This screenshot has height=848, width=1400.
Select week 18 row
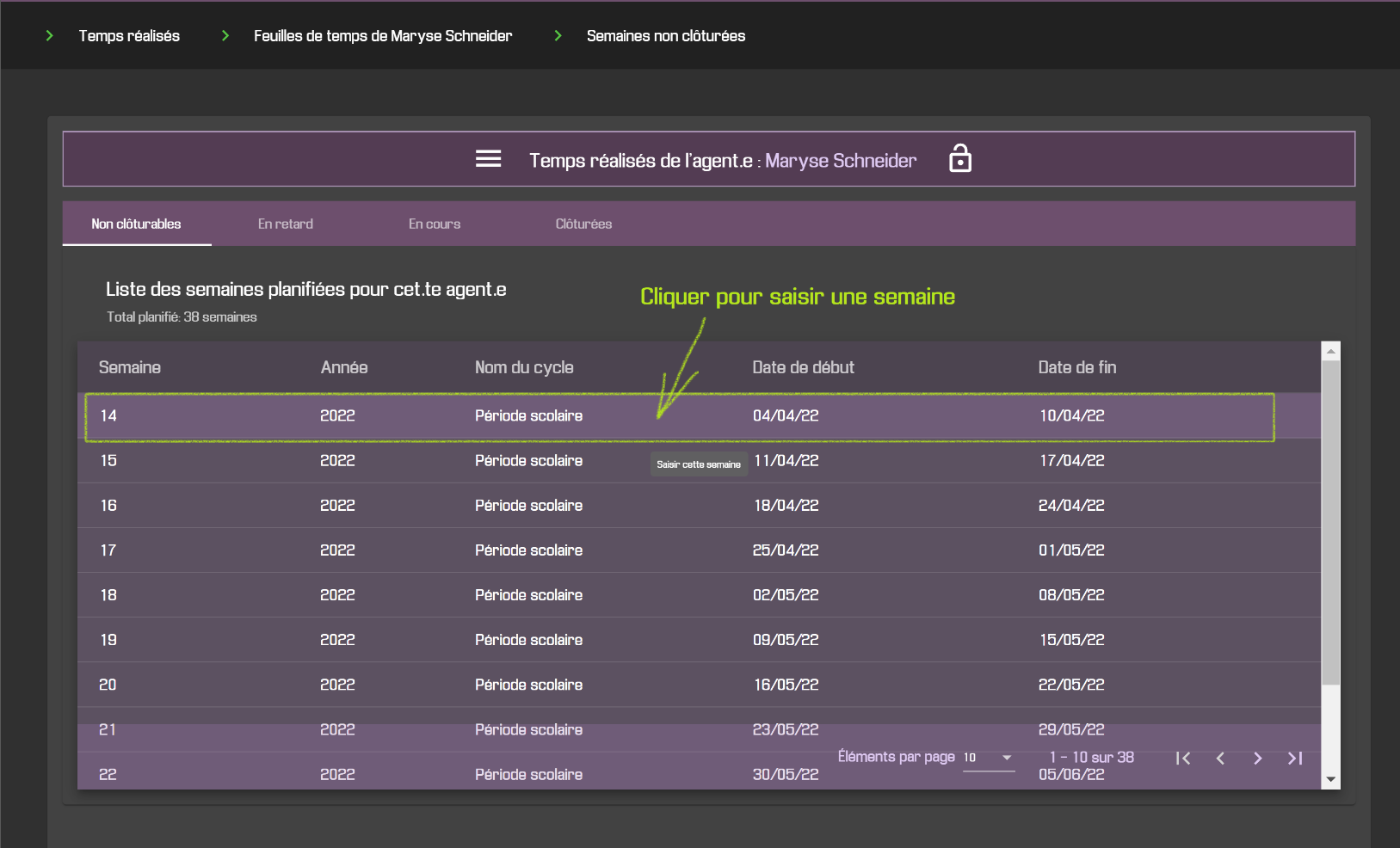(x=699, y=594)
